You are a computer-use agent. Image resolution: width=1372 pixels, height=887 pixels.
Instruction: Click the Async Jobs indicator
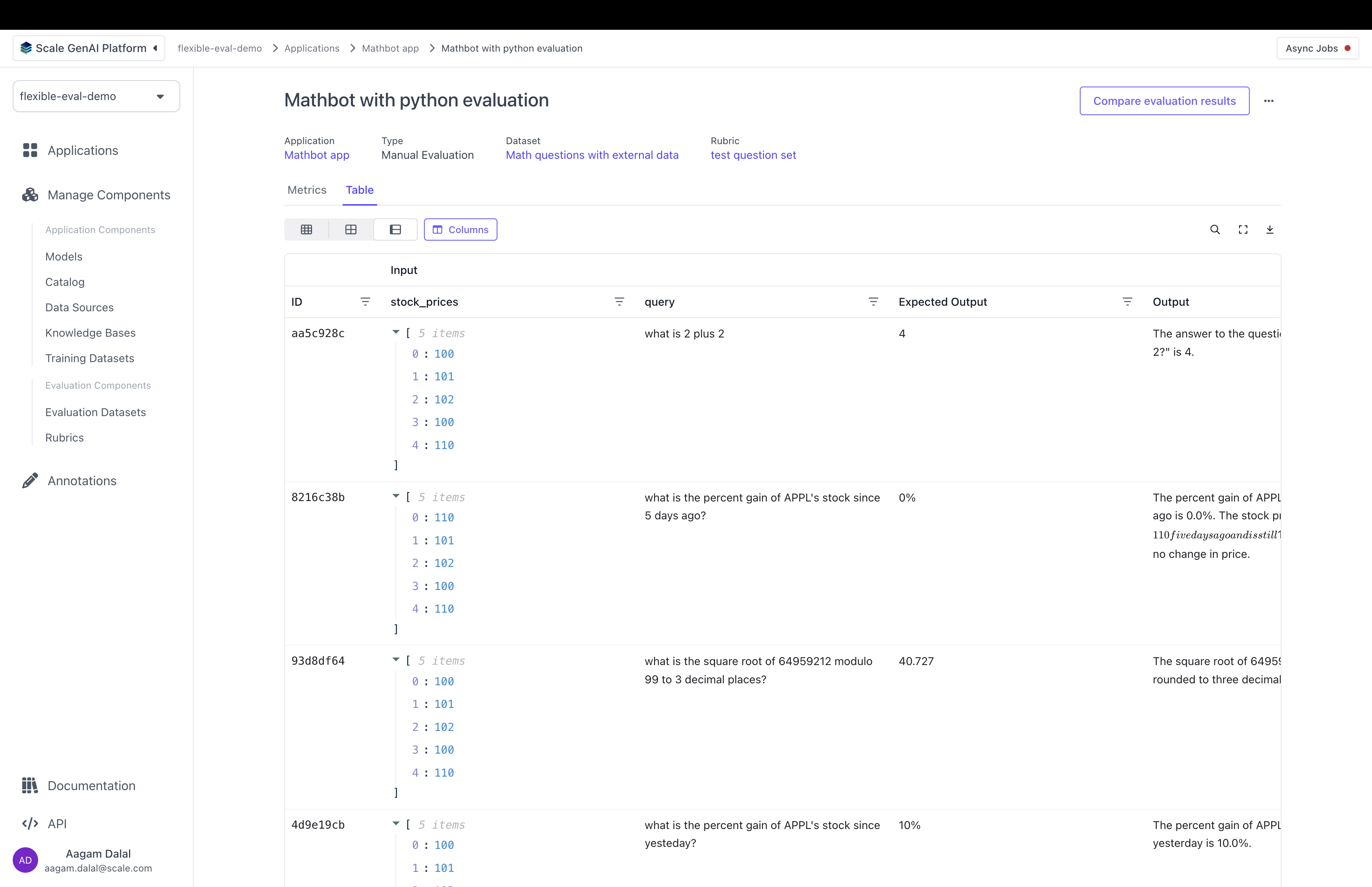pos(1317,48)
